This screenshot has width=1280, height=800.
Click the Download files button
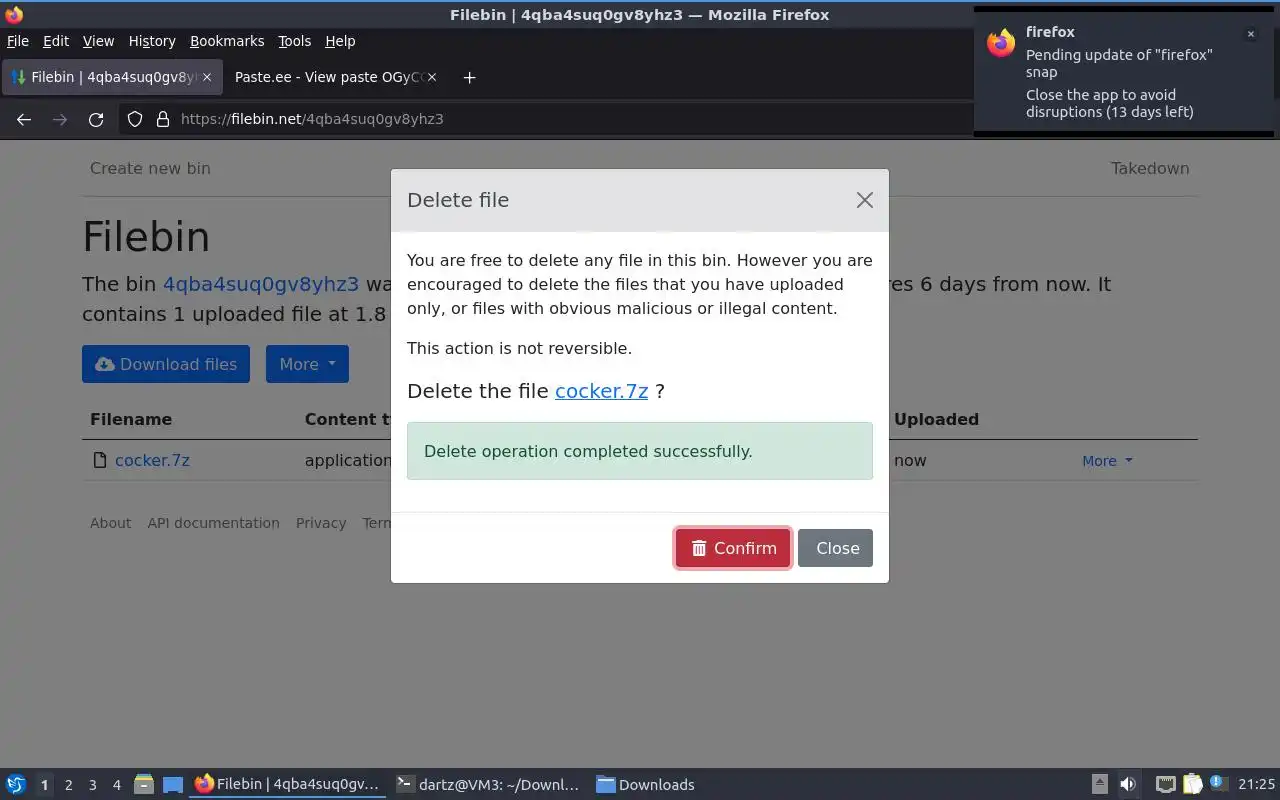point(166,364)
